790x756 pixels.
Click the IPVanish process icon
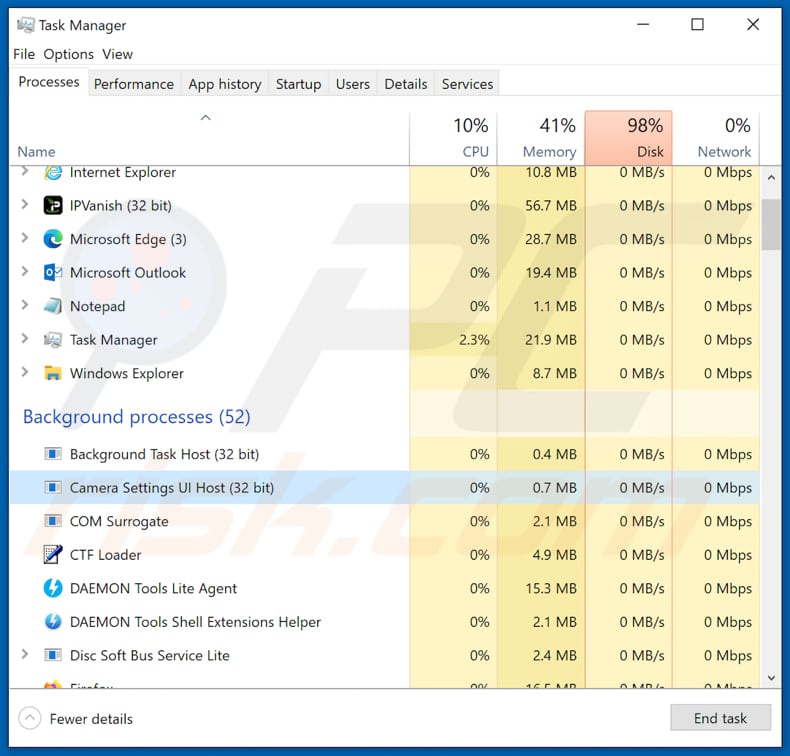coord(53,205)
